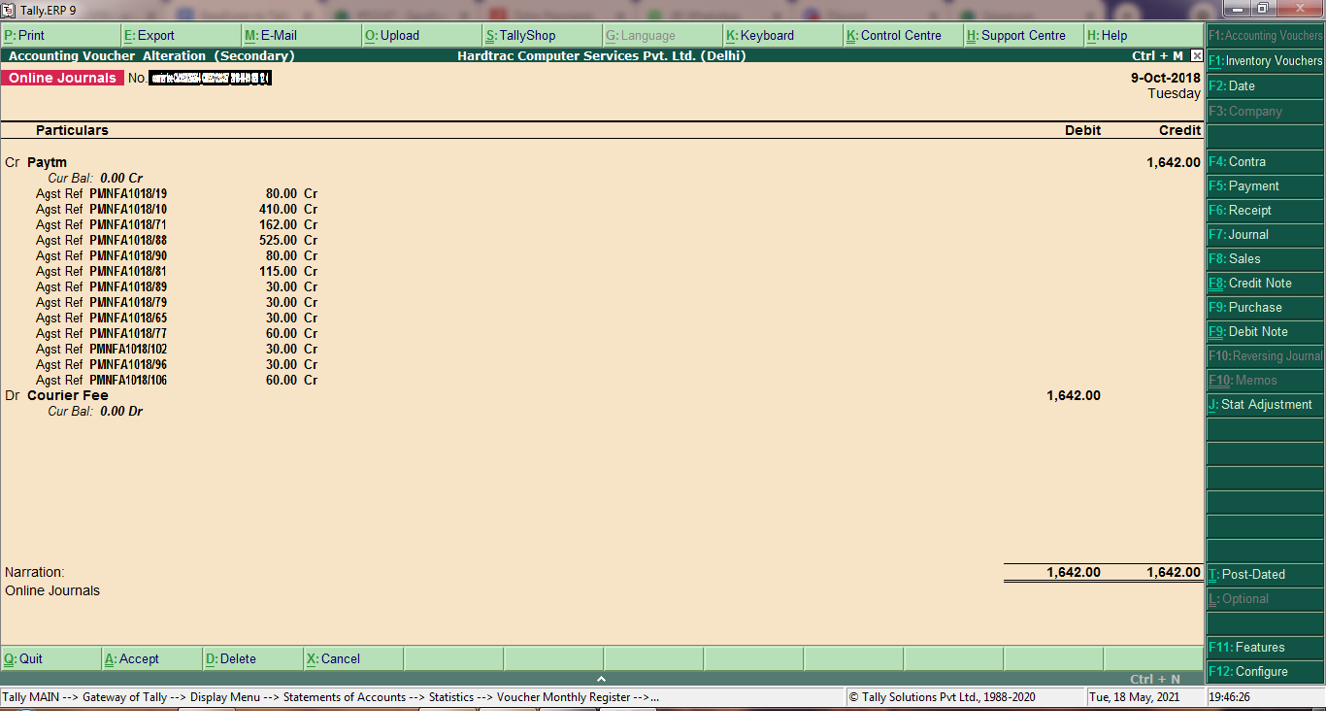Click the status bar clock 19:46:26
Image resolution: width=1326 pixels, height=711 pixels.
[1230, 697]
